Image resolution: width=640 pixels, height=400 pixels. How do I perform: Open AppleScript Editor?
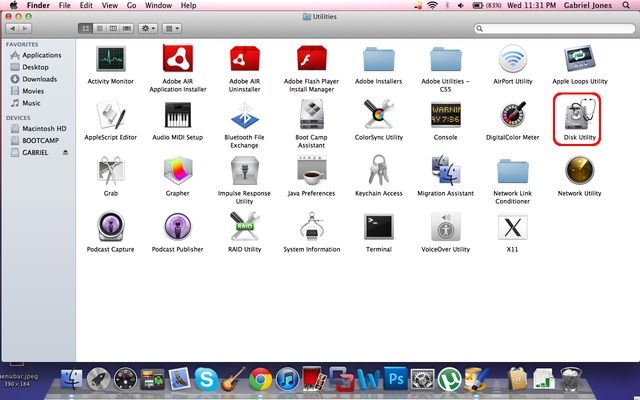coord(111,115)
